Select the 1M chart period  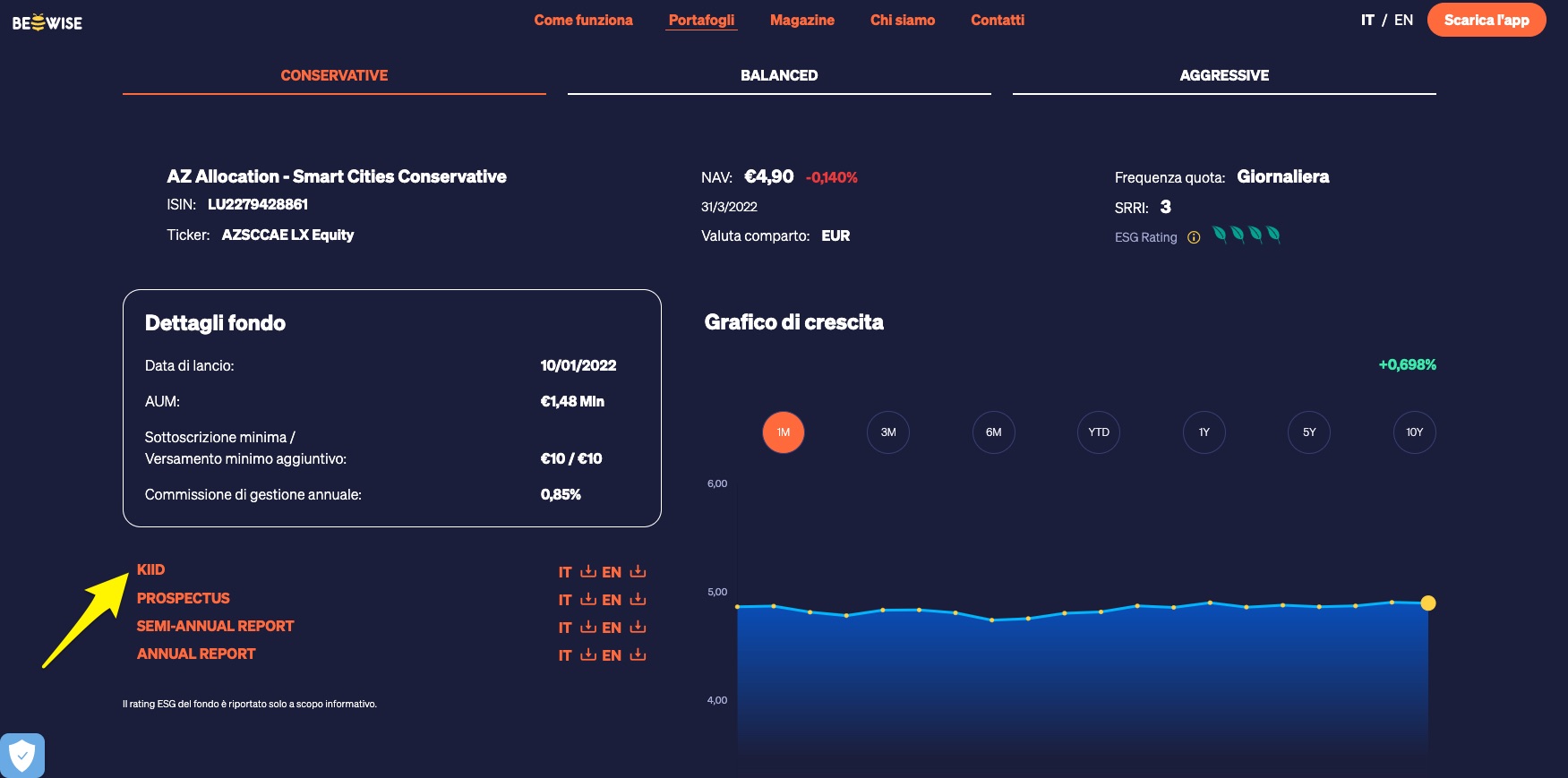click(784, 432)
